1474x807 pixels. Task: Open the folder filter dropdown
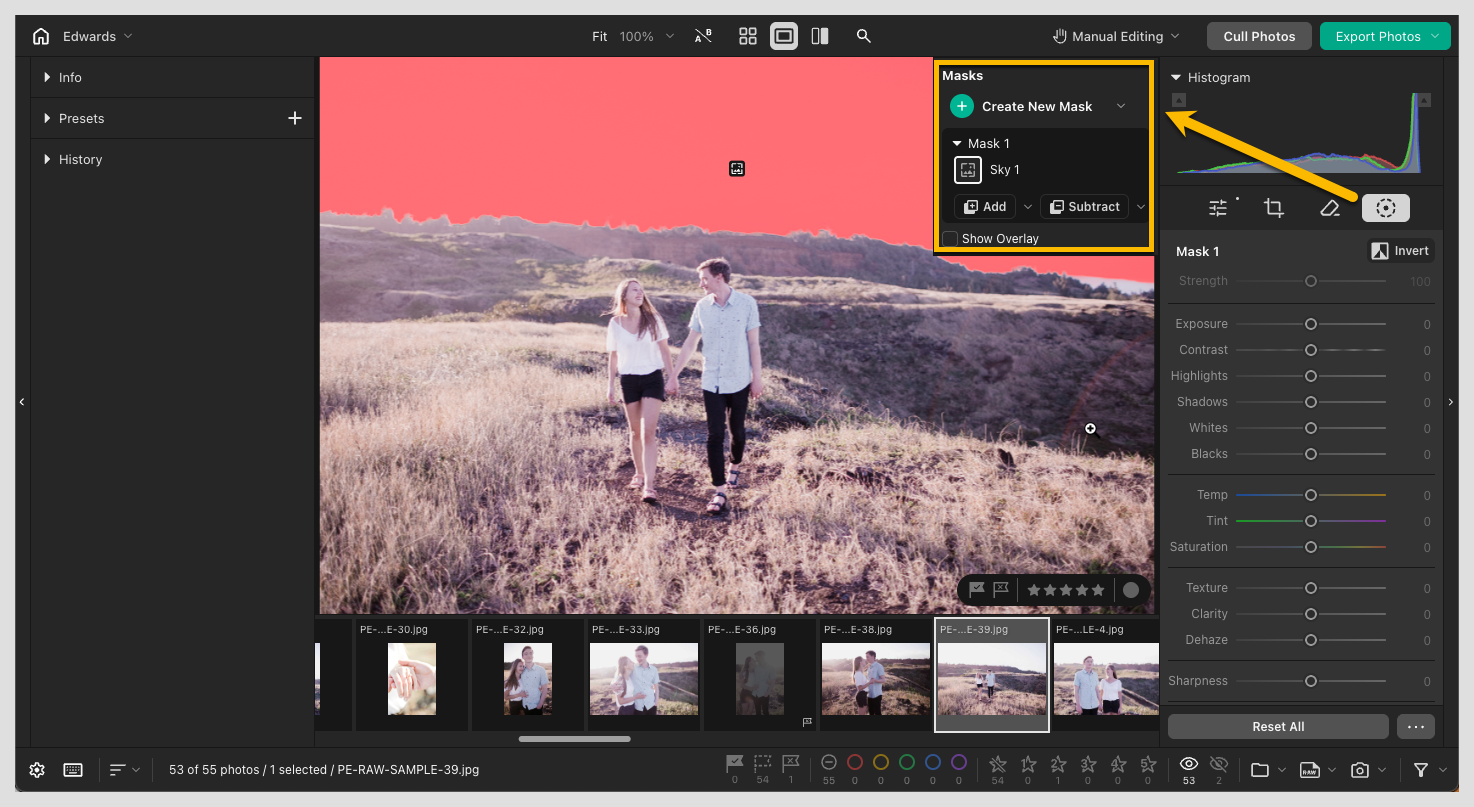point(1268,770)
